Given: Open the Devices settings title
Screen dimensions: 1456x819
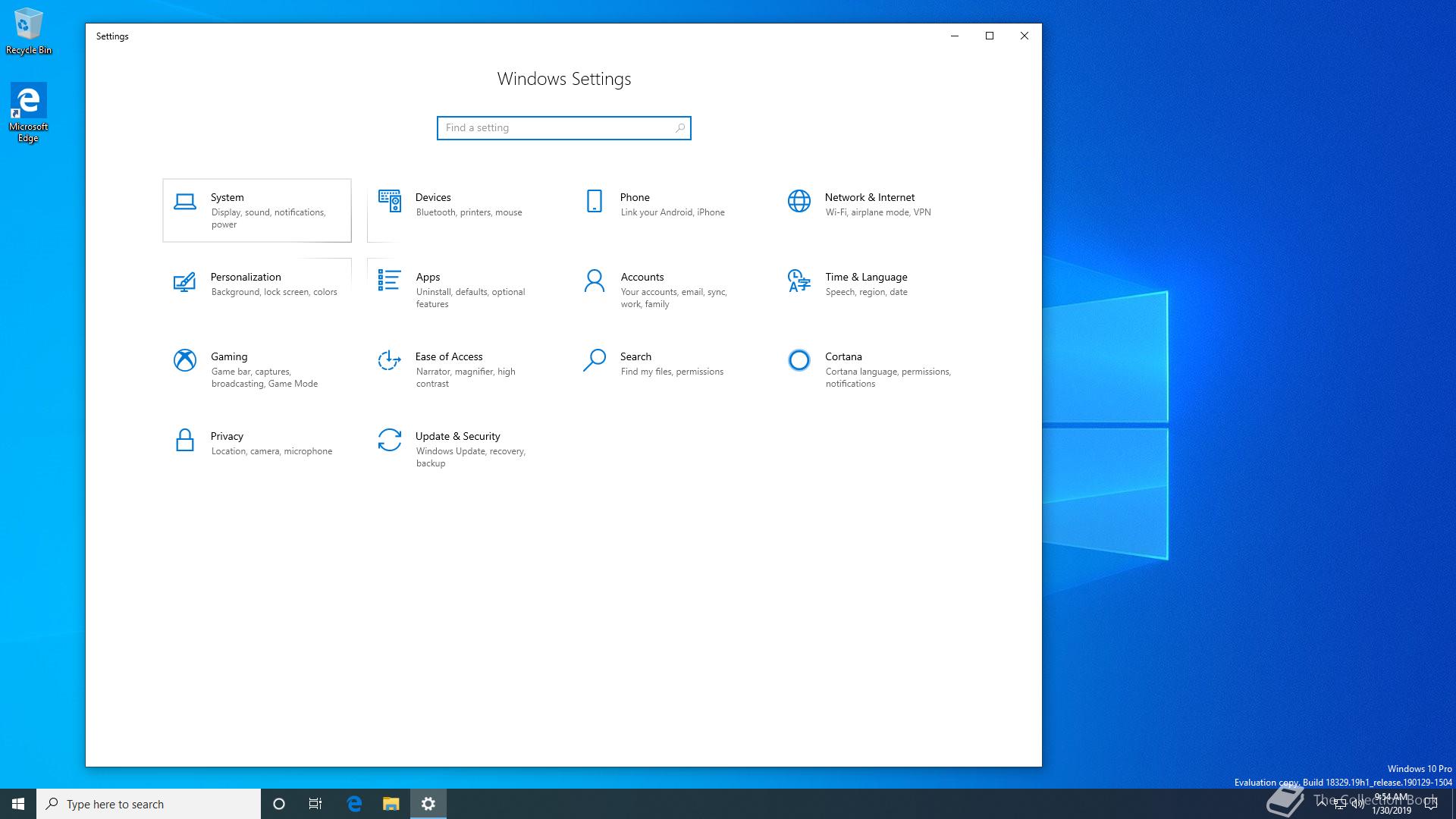Looking at the screenshot, I should [x=433, y=197].
